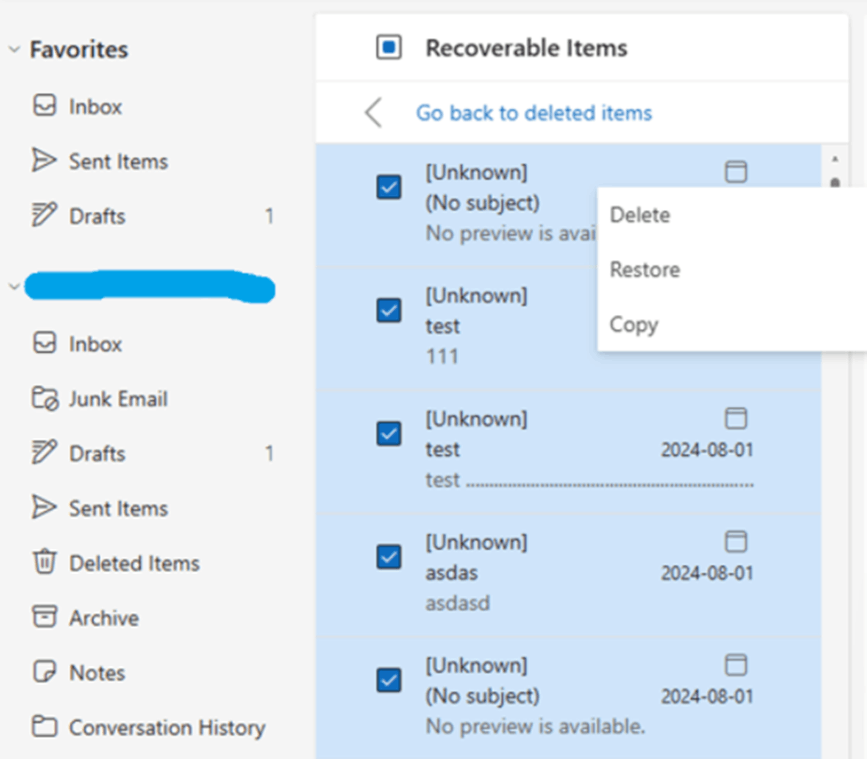The height and width of the screenshot is (759, 867).
Task: Select the Inbox icon under Favorites
Action: point(44,106)
